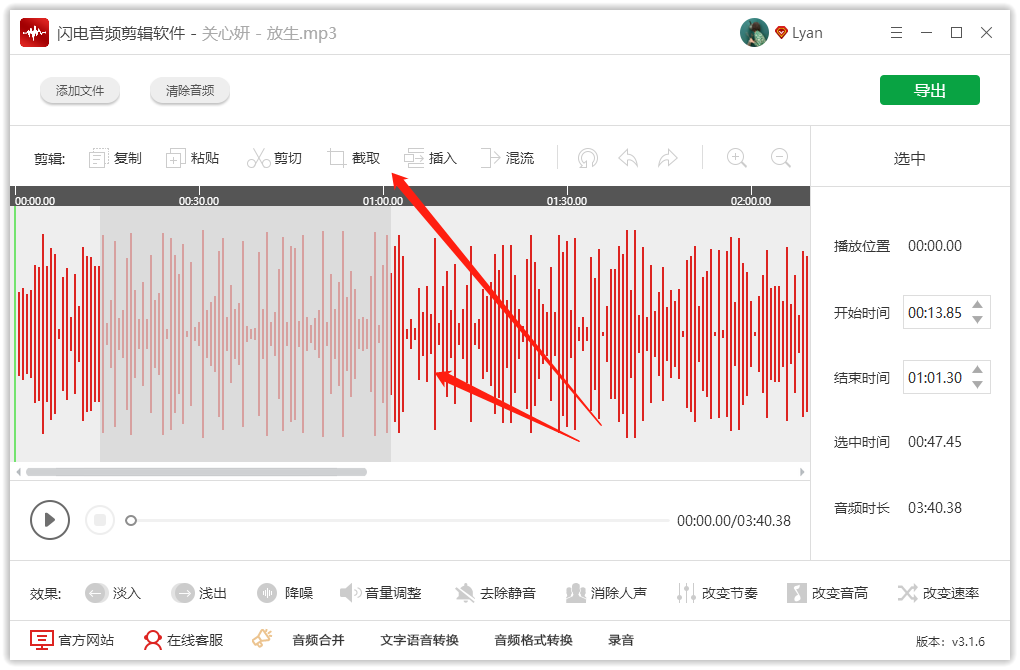Use the 截取 (Extract) tool
Image resolution: width=1020 pixels, height=670 pixels.
click(x=354, y=157)
